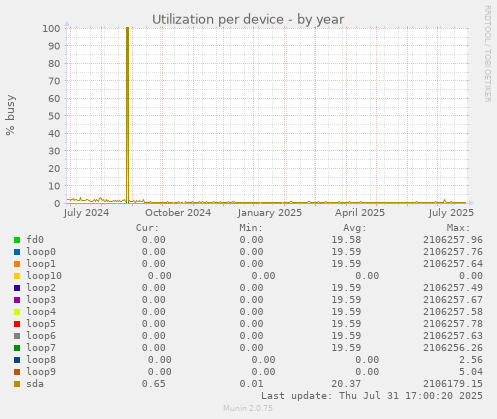Click the loop5 red legend swatch
Viewport: 497px width, 419px height.
click(17, 324)
